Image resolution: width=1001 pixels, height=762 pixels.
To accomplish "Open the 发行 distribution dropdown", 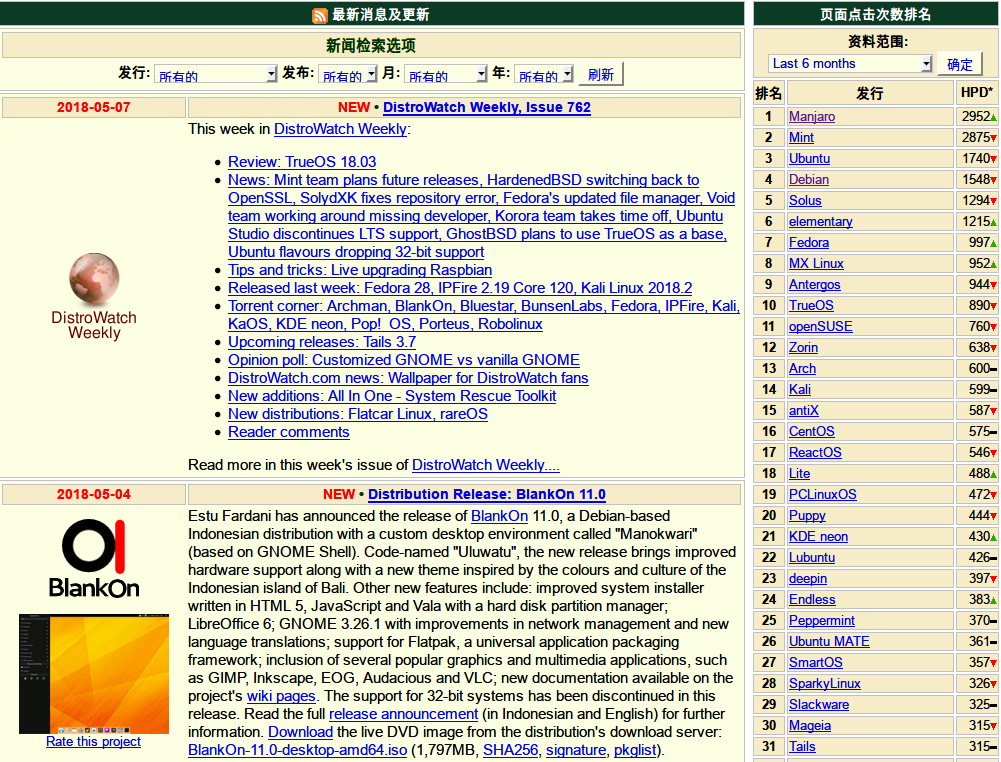I will pos(216,74).
